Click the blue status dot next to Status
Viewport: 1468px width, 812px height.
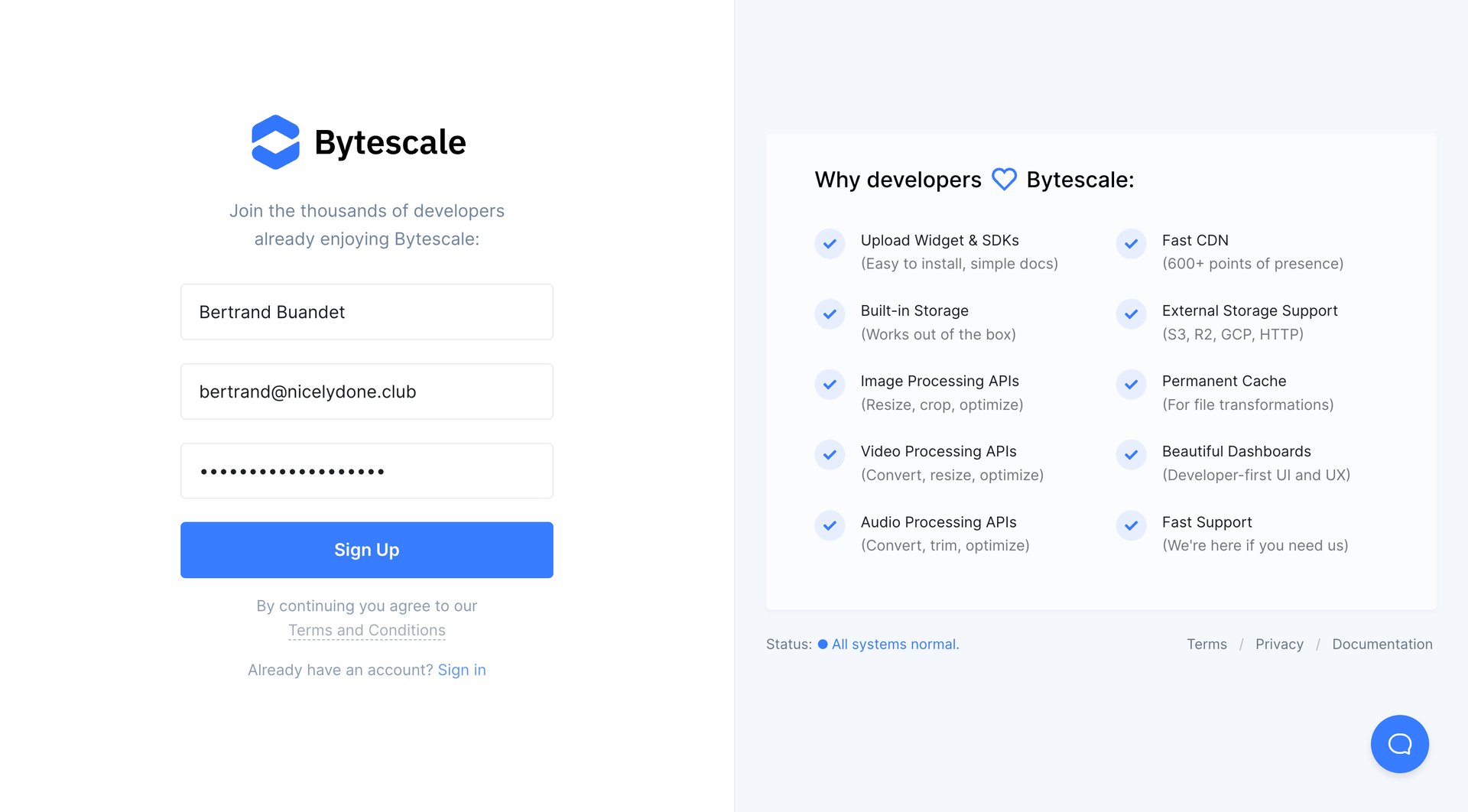[822, 645]
